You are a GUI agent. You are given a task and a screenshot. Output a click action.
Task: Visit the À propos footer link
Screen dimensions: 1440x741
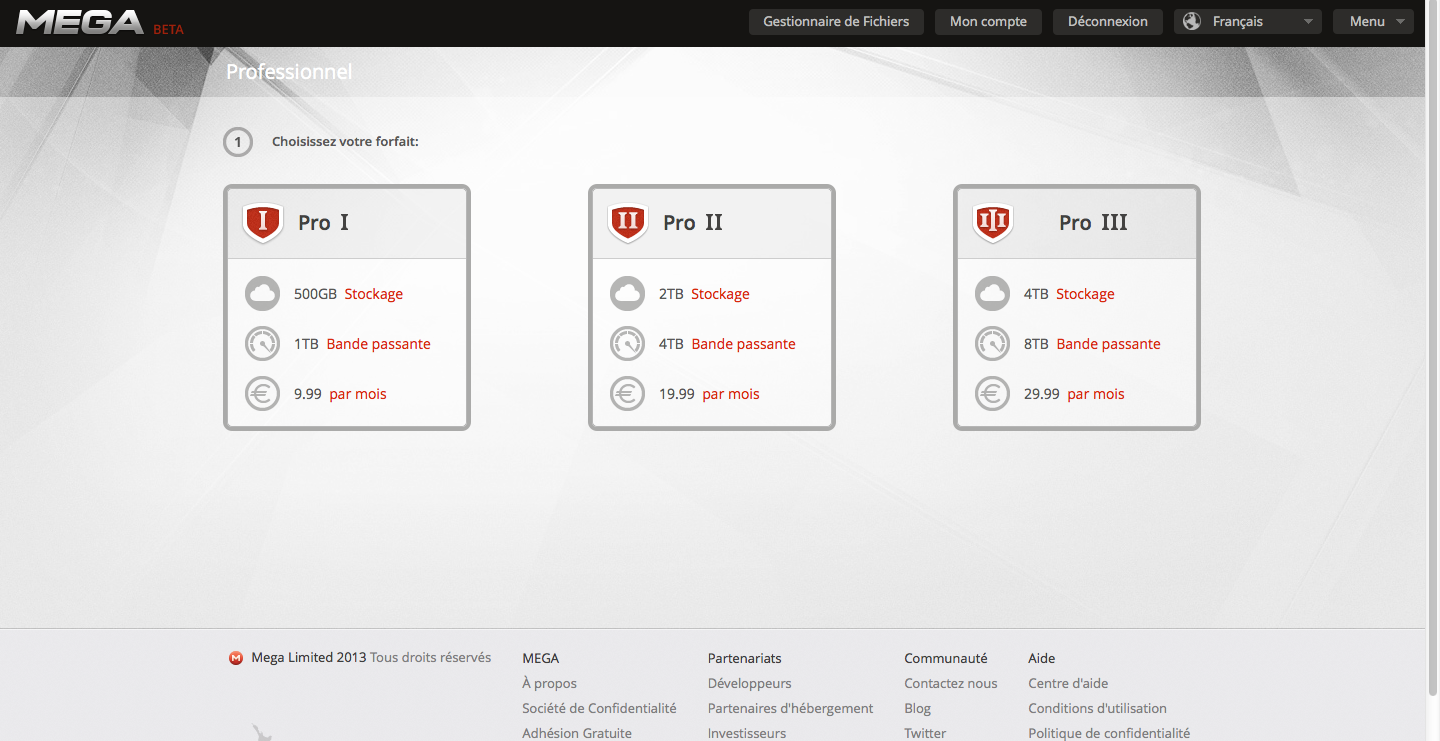point(549,683)
